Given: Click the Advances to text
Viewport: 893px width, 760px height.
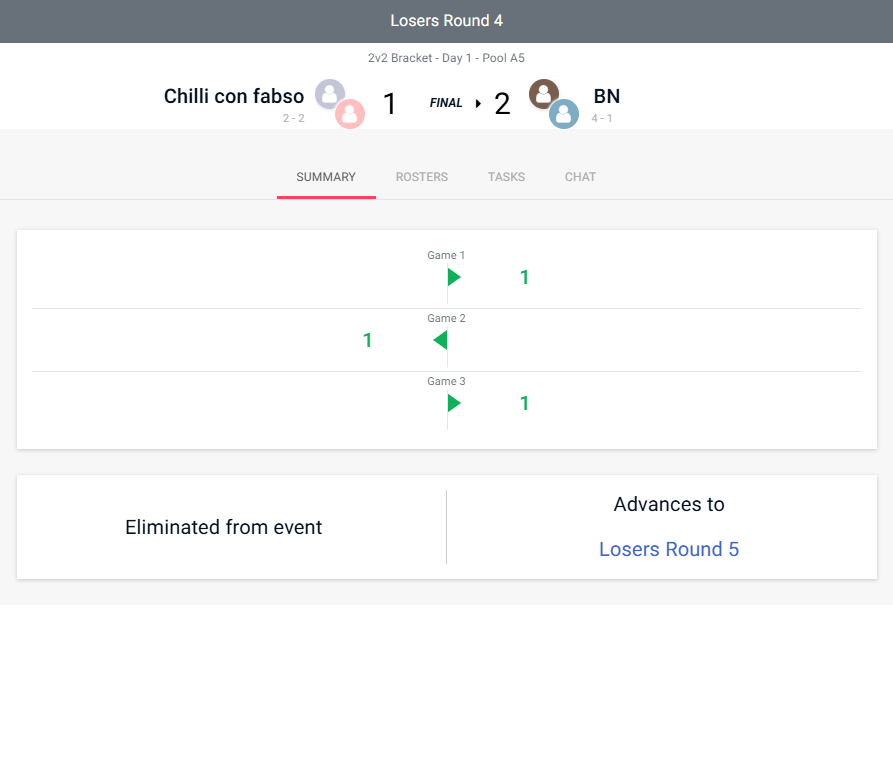Looking at the screenshot, I should pyautogui.click(x=669, y=504).
